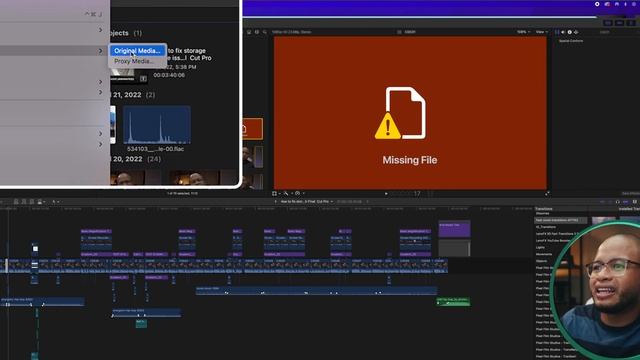Click the play button below the viewer
Viewport: 640px width, 360px height.
coord(386,193)
